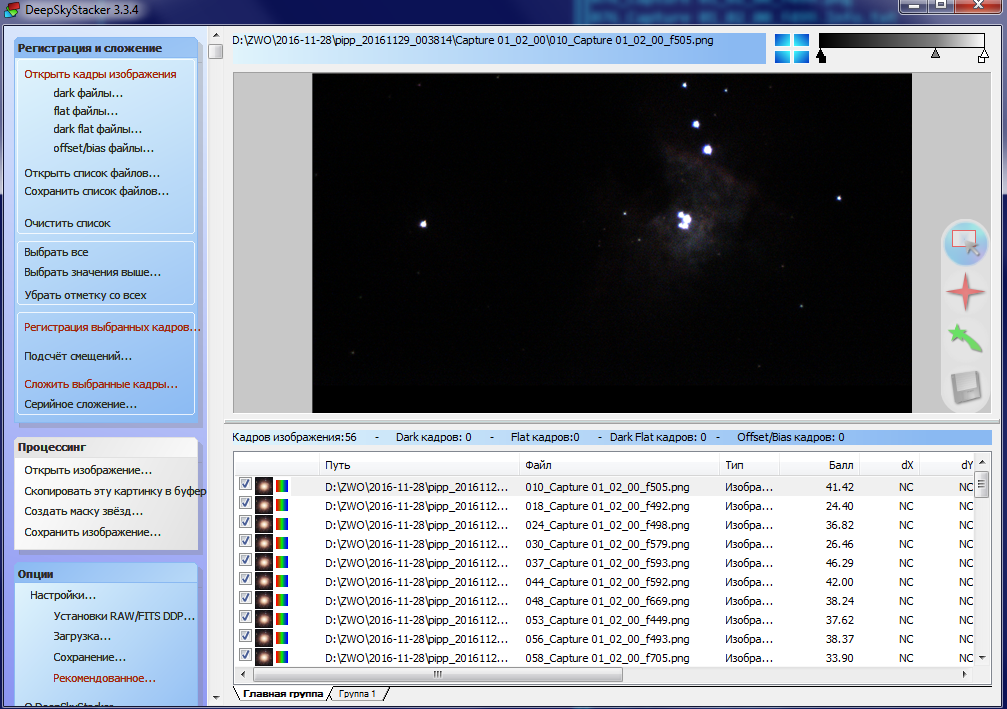
Task: Sort list by dX column header
Action: (889, 465)
